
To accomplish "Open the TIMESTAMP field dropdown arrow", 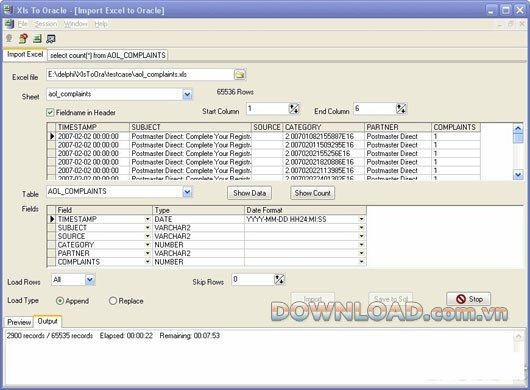I will (x=147, y=219).
